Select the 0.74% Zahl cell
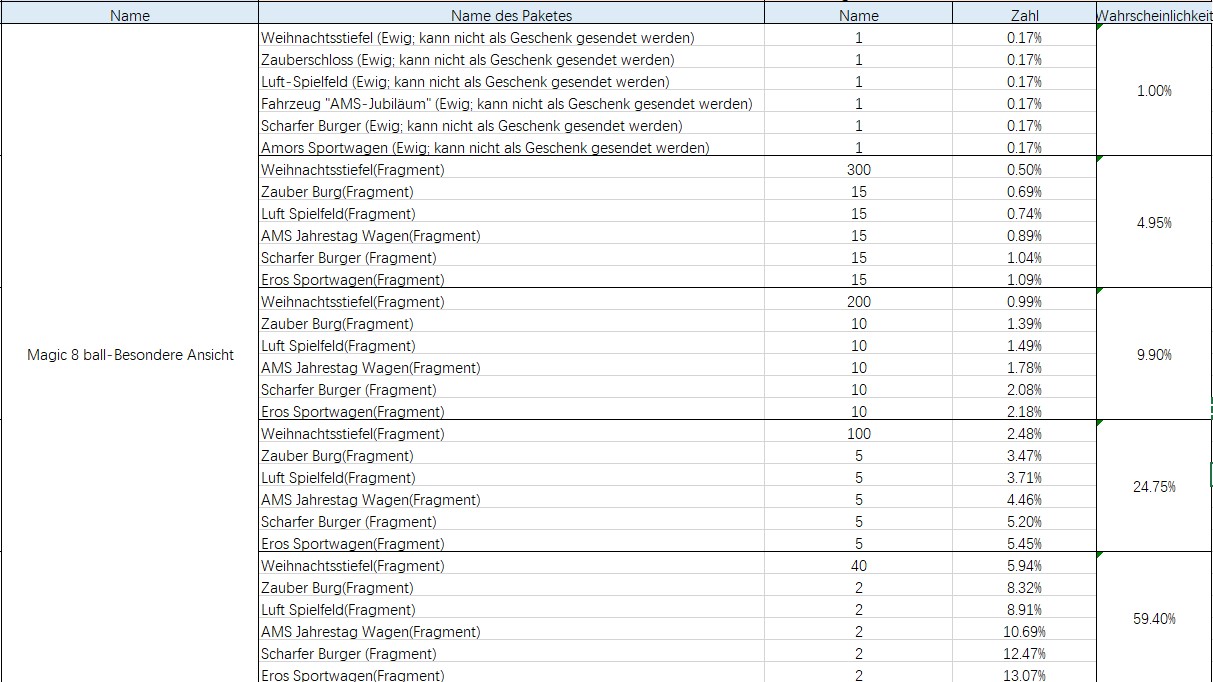The height and width of the screenshot is (682, 1213). [1025, 213]
